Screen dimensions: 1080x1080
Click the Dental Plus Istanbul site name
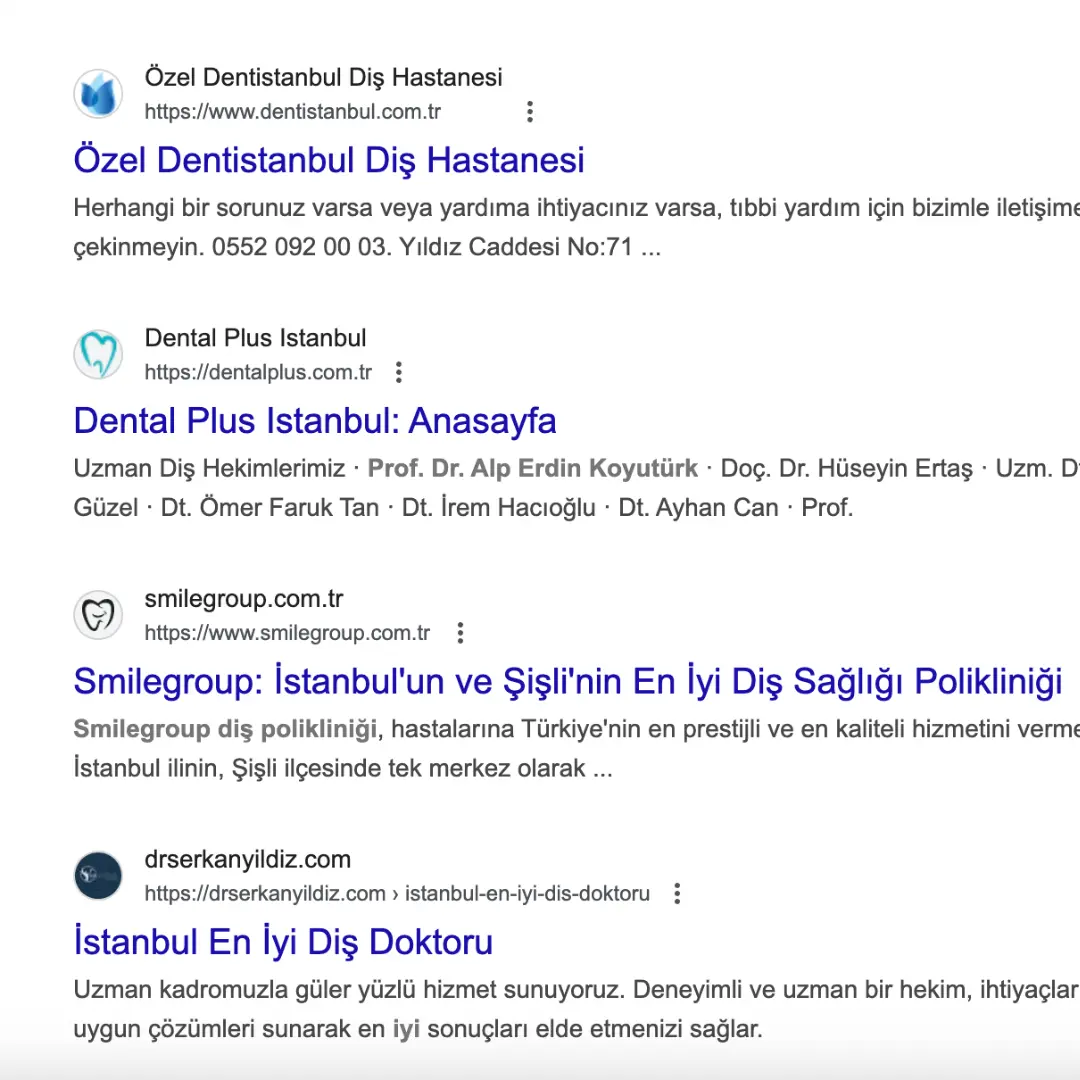click(255, 338)
